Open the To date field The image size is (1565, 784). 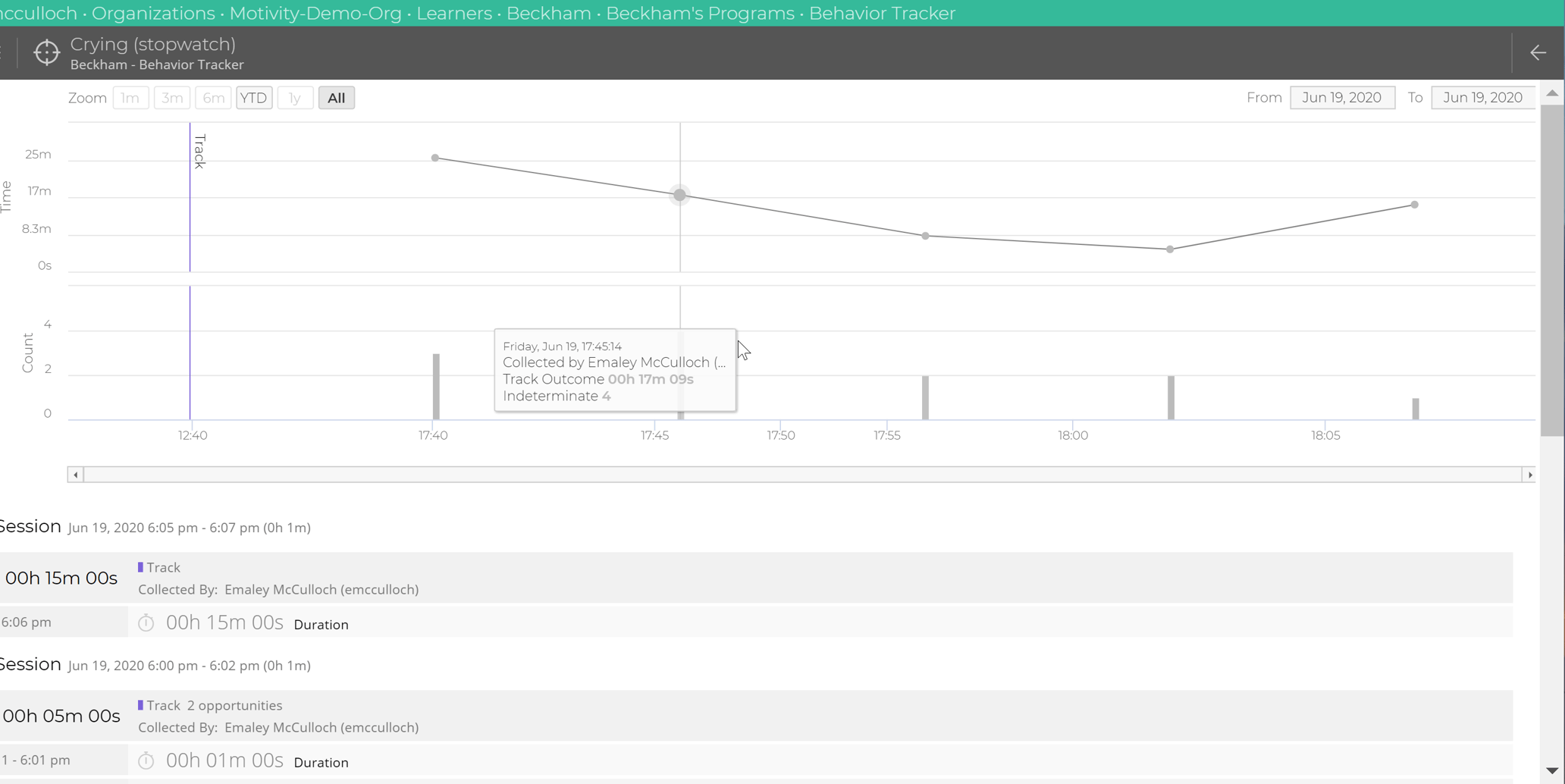pyautogui.click(x=1482, y=98)
